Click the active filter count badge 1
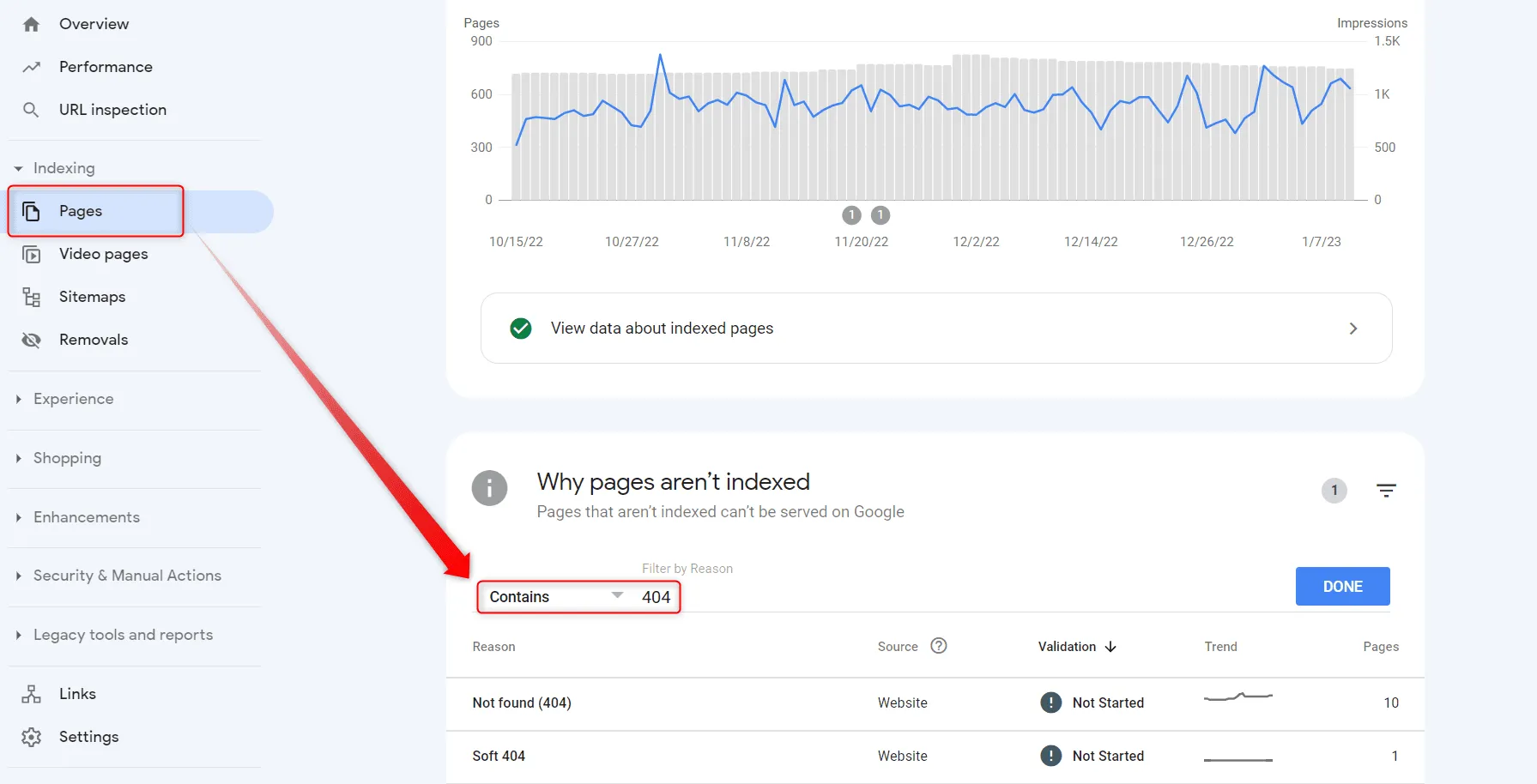The height and width of the screenshot is (784, 1537). 1334,491
